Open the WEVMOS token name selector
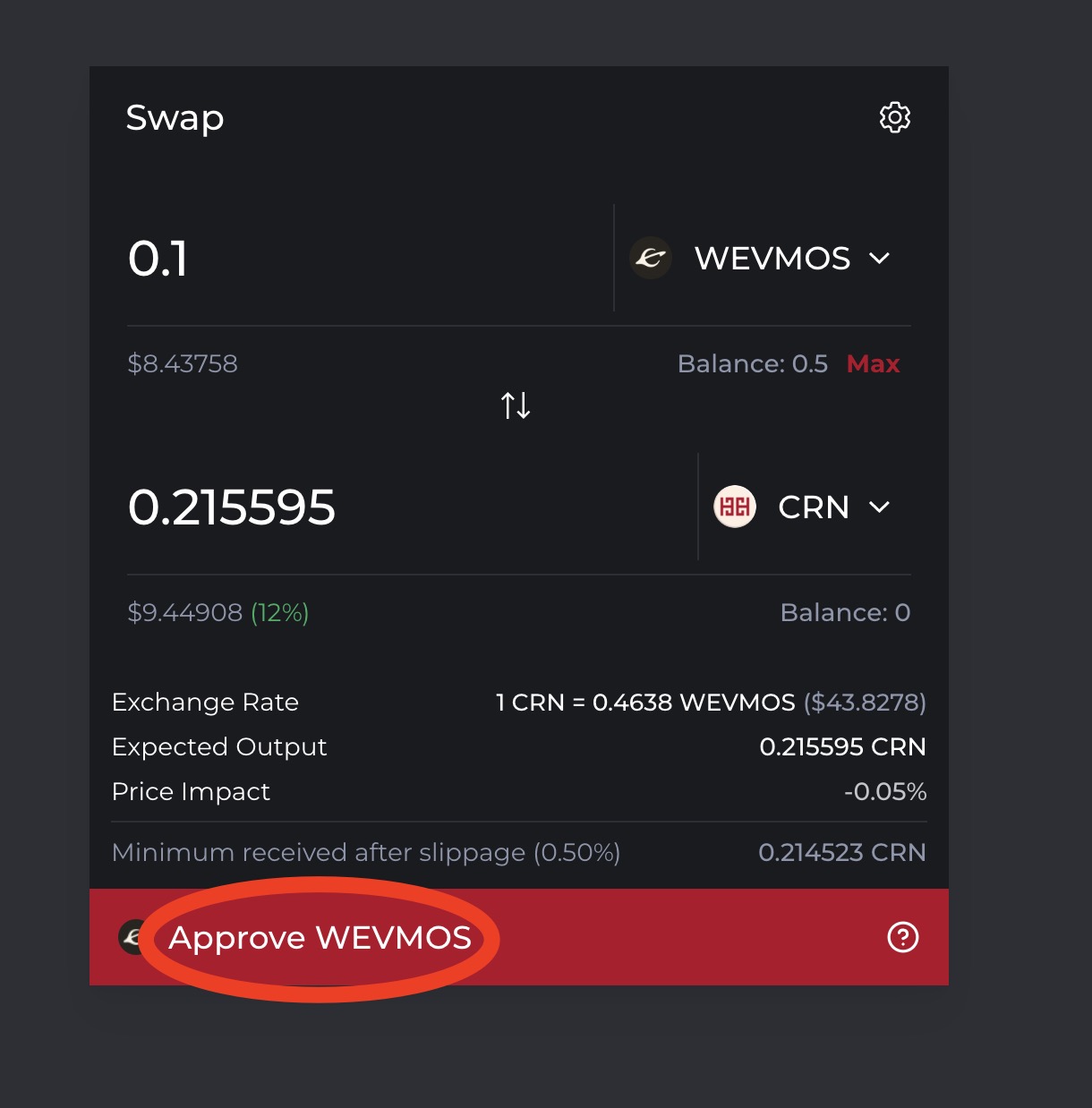 [772, 259]
